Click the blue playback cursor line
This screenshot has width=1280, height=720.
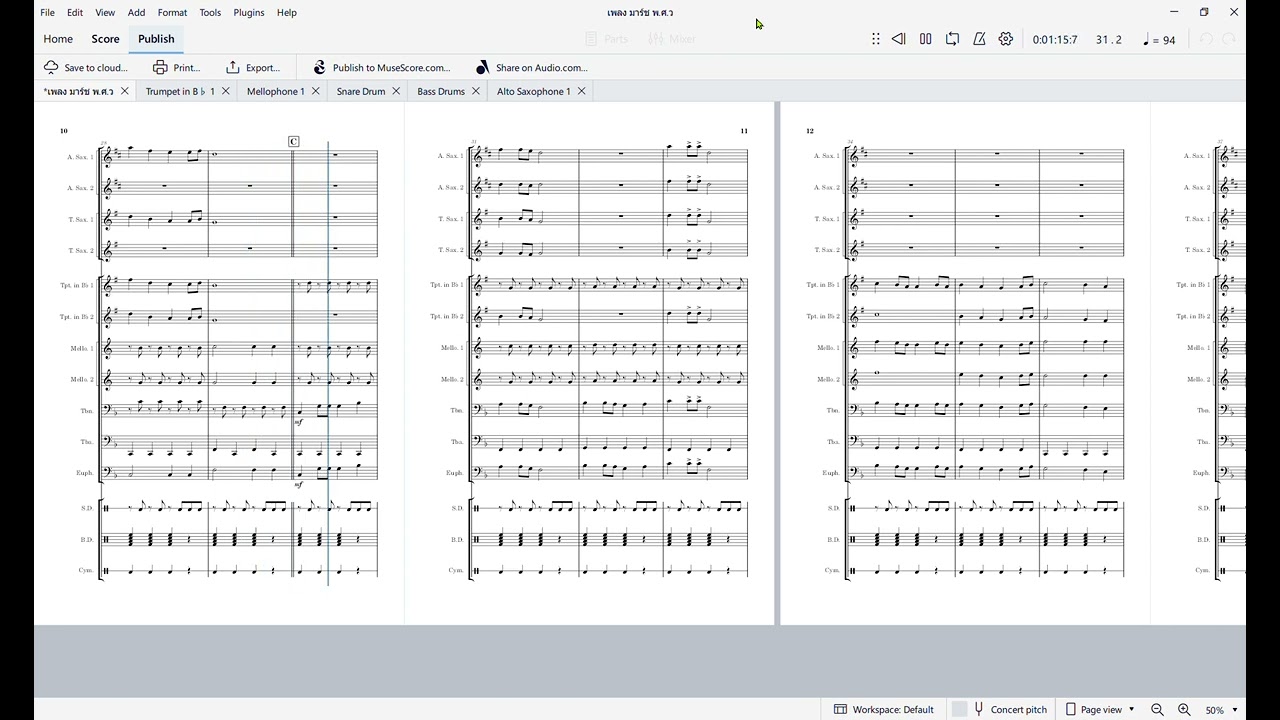click(x=328, y=363)
